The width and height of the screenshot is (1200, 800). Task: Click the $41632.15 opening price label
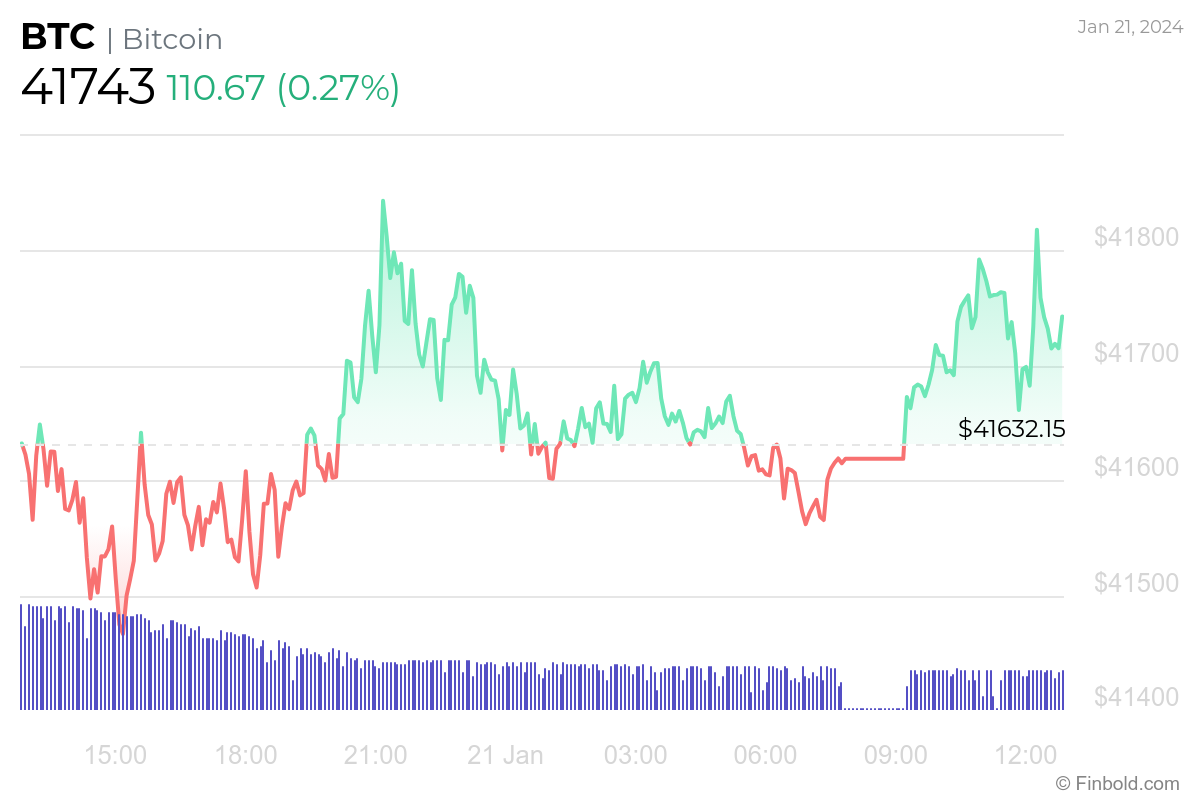click(x=1011, y=429)
